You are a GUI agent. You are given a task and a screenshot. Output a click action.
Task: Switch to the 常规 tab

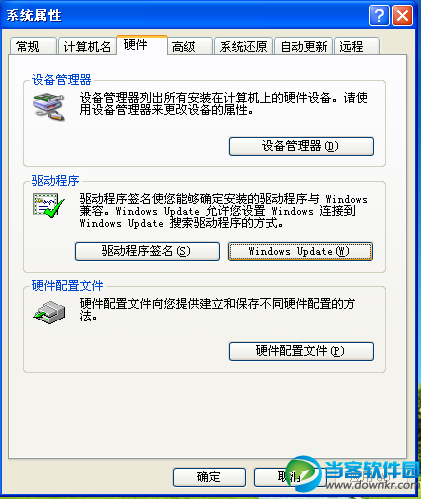tap(33, 46)
